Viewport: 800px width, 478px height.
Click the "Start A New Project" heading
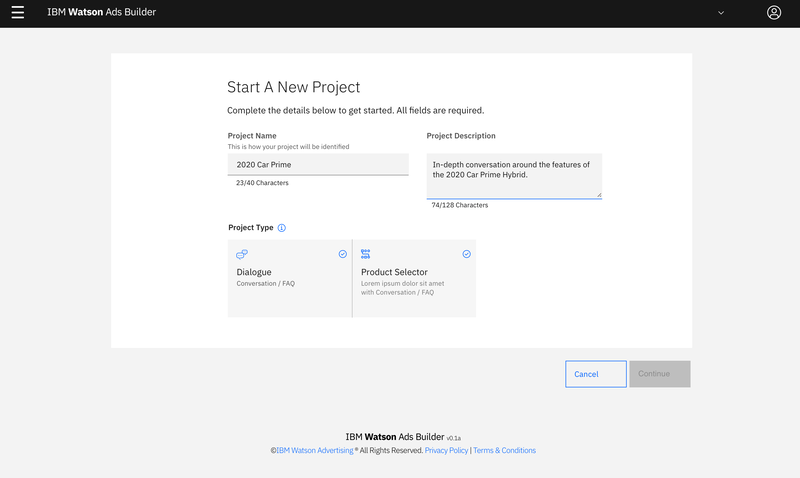pyautogui.click(x=293, y=87)
